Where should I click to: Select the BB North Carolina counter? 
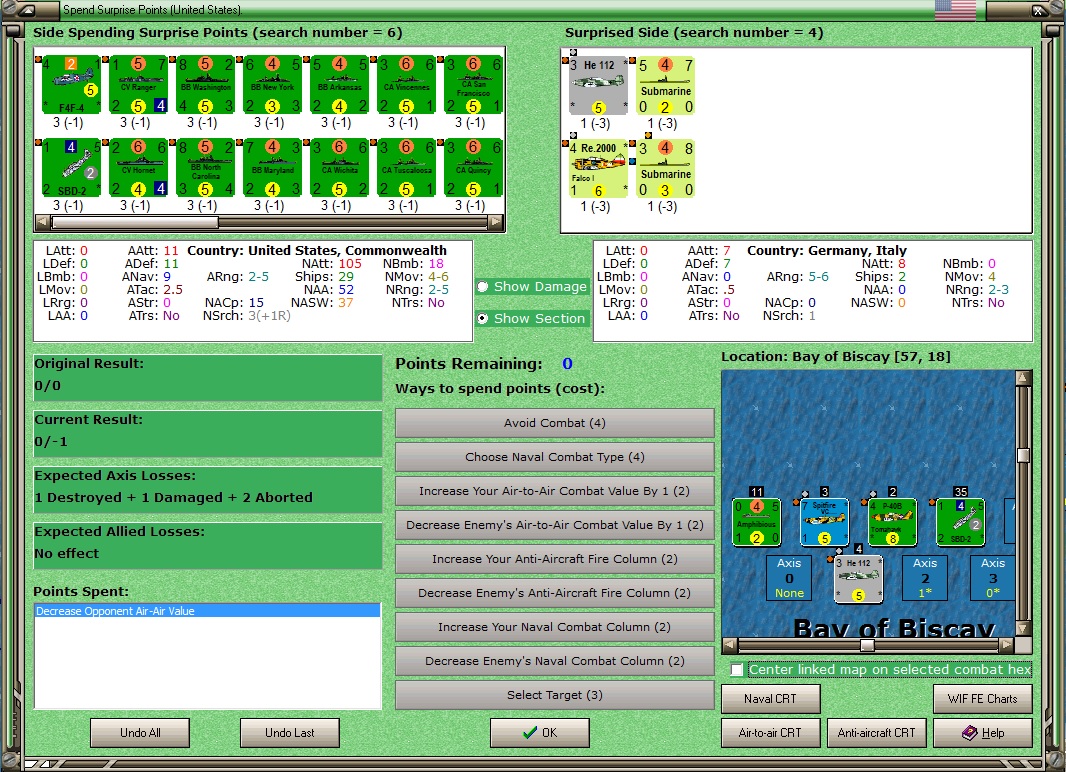(x=205, y=167)
